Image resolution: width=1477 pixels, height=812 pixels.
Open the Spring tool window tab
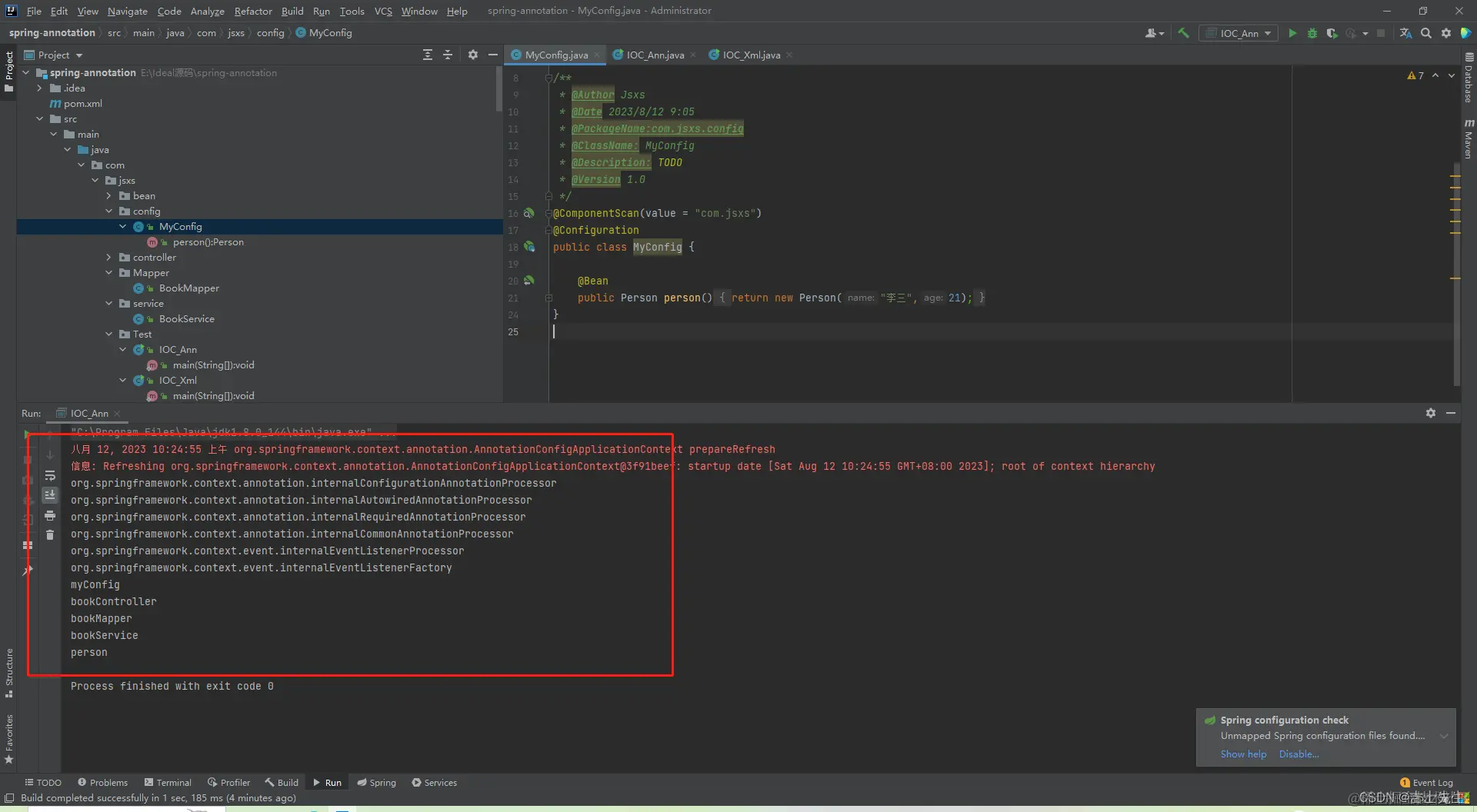(376, 782)
